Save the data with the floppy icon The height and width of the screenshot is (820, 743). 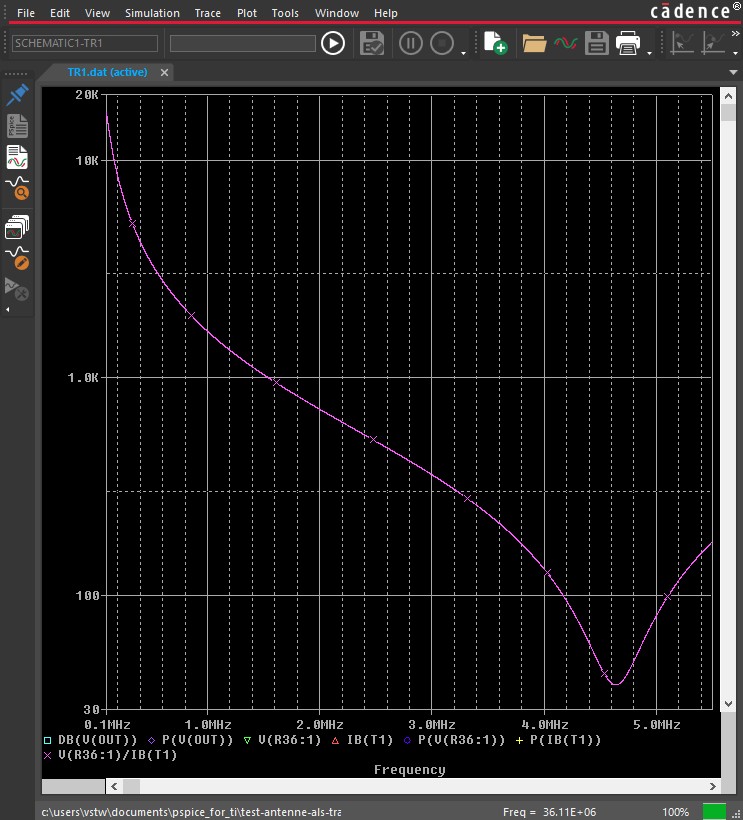[x=597, y=43]
